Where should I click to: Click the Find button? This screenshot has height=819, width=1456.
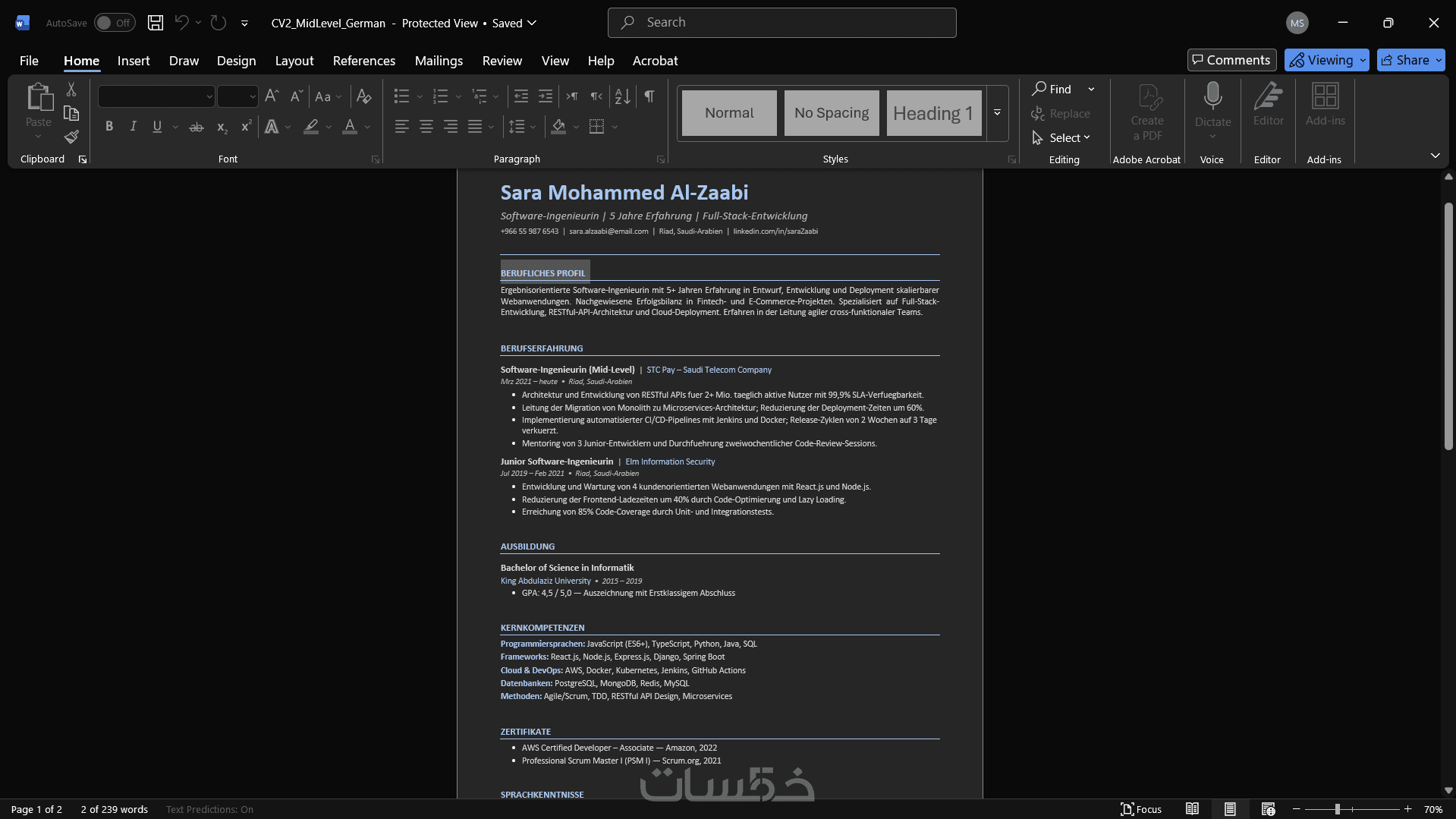click(x=1052, y=90)
